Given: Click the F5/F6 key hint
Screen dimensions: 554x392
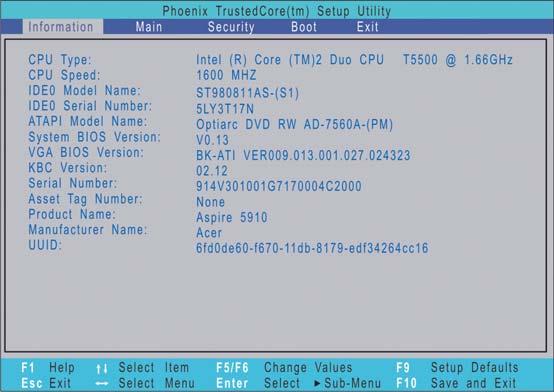Looking at the screenshot, I should [x=232, y=368].
